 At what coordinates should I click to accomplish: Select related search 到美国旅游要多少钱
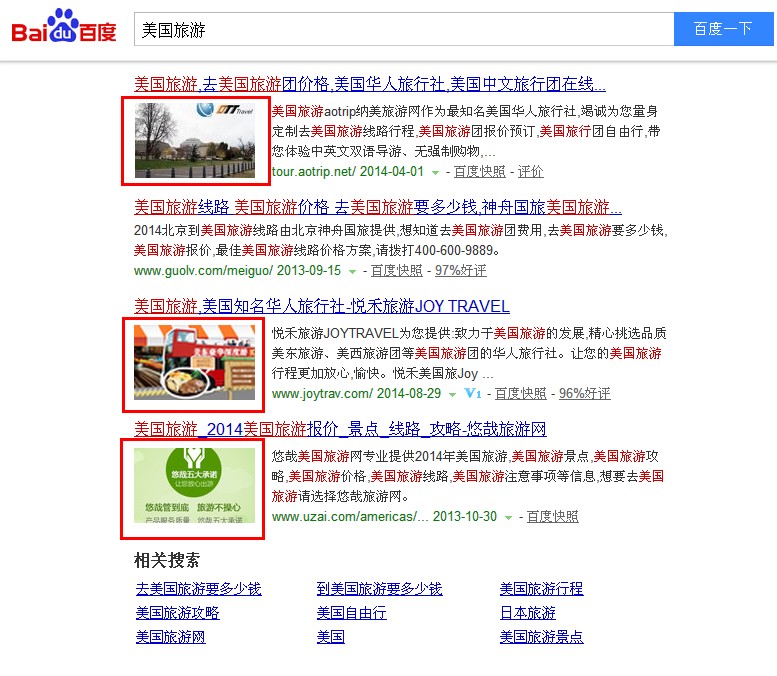pos(380,589)
